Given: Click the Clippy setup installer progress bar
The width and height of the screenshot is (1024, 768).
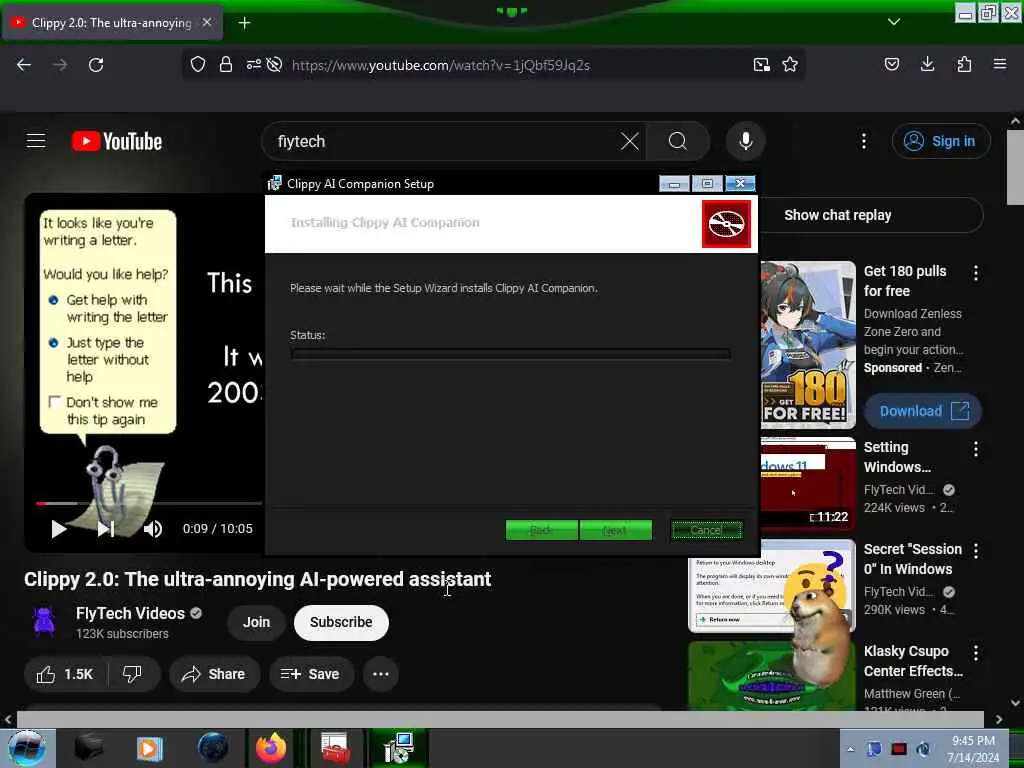Looking at the screenshot, I should click(x=511, y=353).
